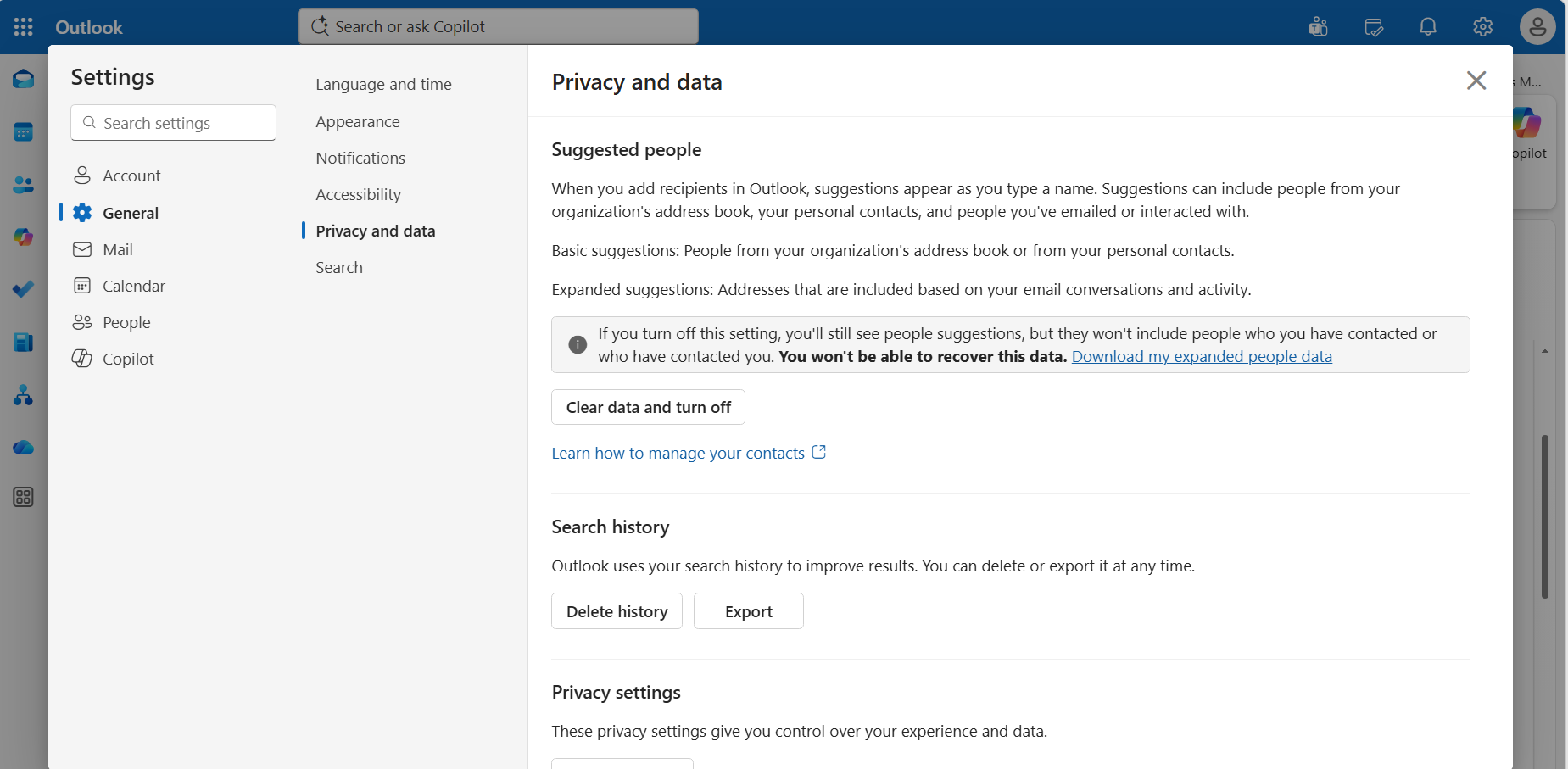
Task: Click the page scrollbar thumb behind dialog
Action: 1545,516
